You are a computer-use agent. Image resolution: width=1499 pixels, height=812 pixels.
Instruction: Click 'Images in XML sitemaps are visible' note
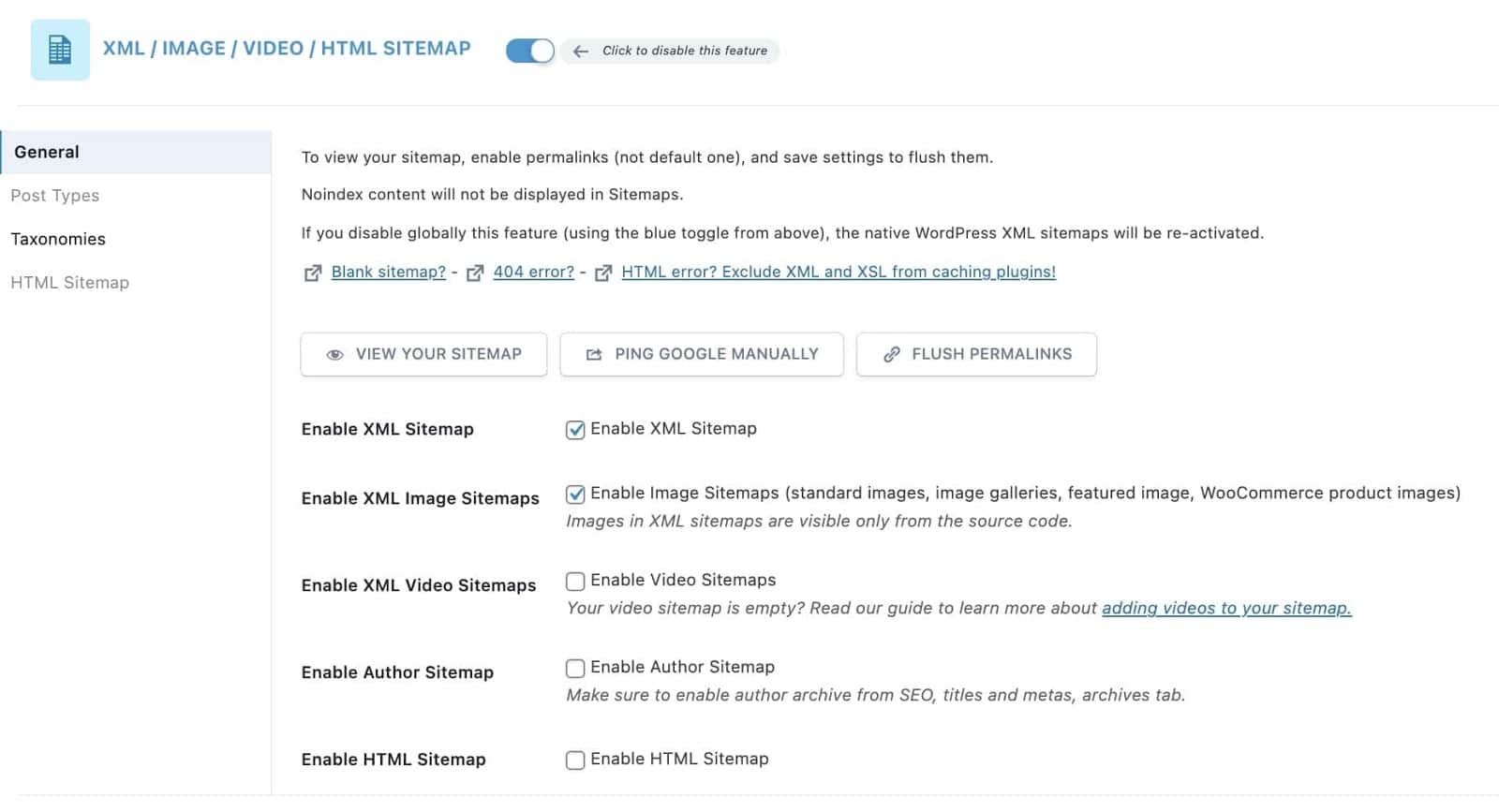coord(819,521)
